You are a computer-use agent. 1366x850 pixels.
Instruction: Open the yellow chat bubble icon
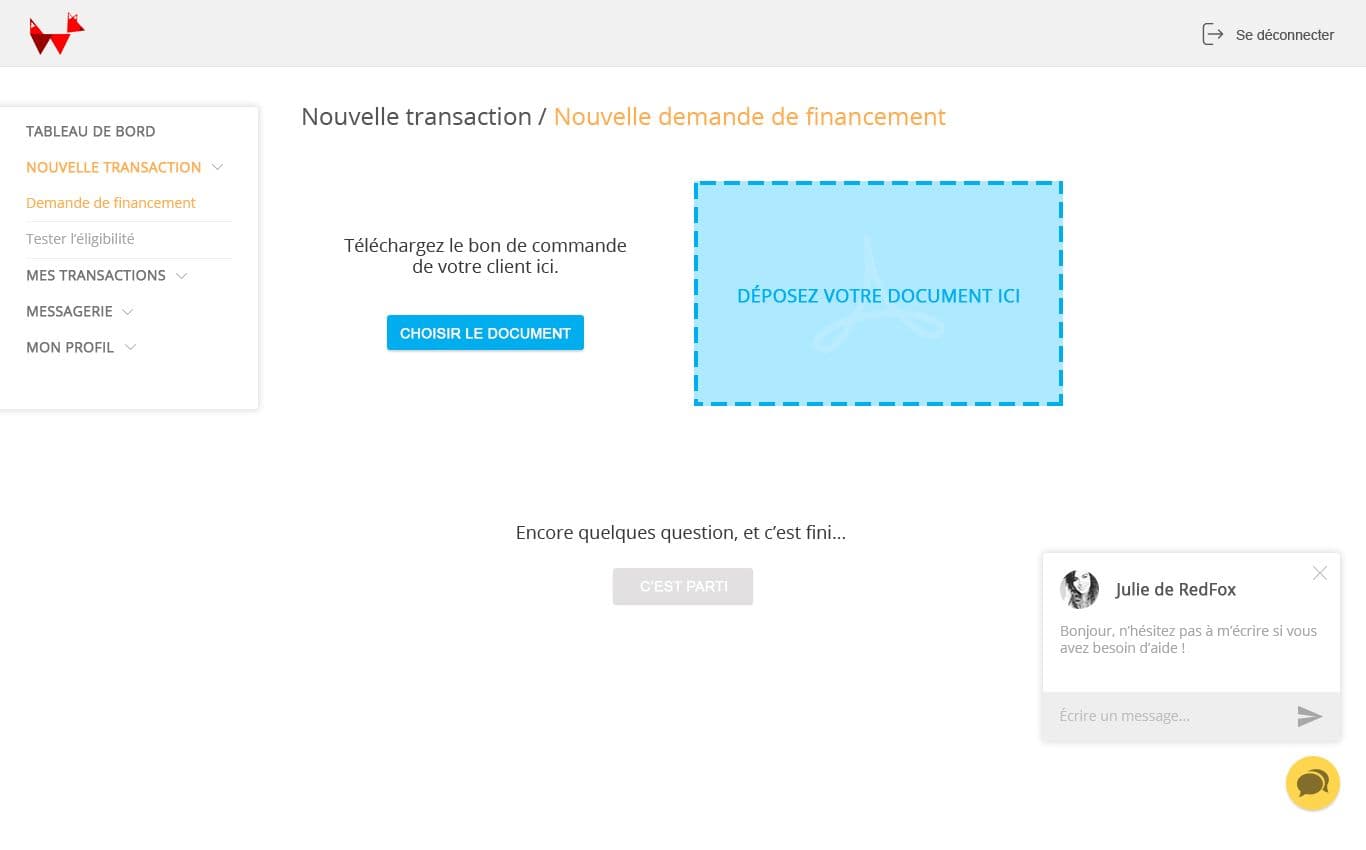[x=1312, y=783]
